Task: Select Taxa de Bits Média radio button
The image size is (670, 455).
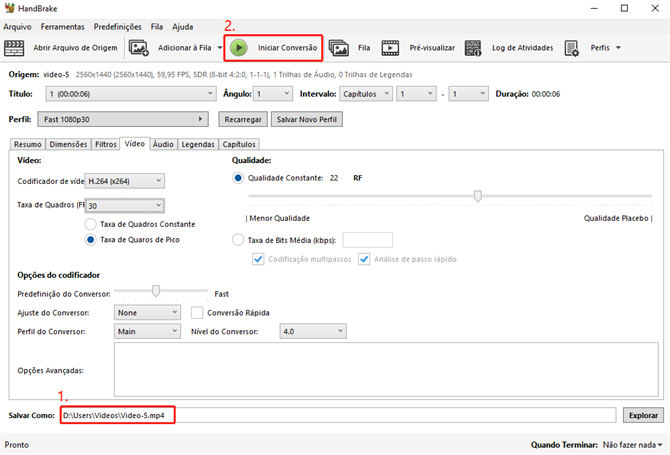Action: pyautogui.click(x=238, y=240)
